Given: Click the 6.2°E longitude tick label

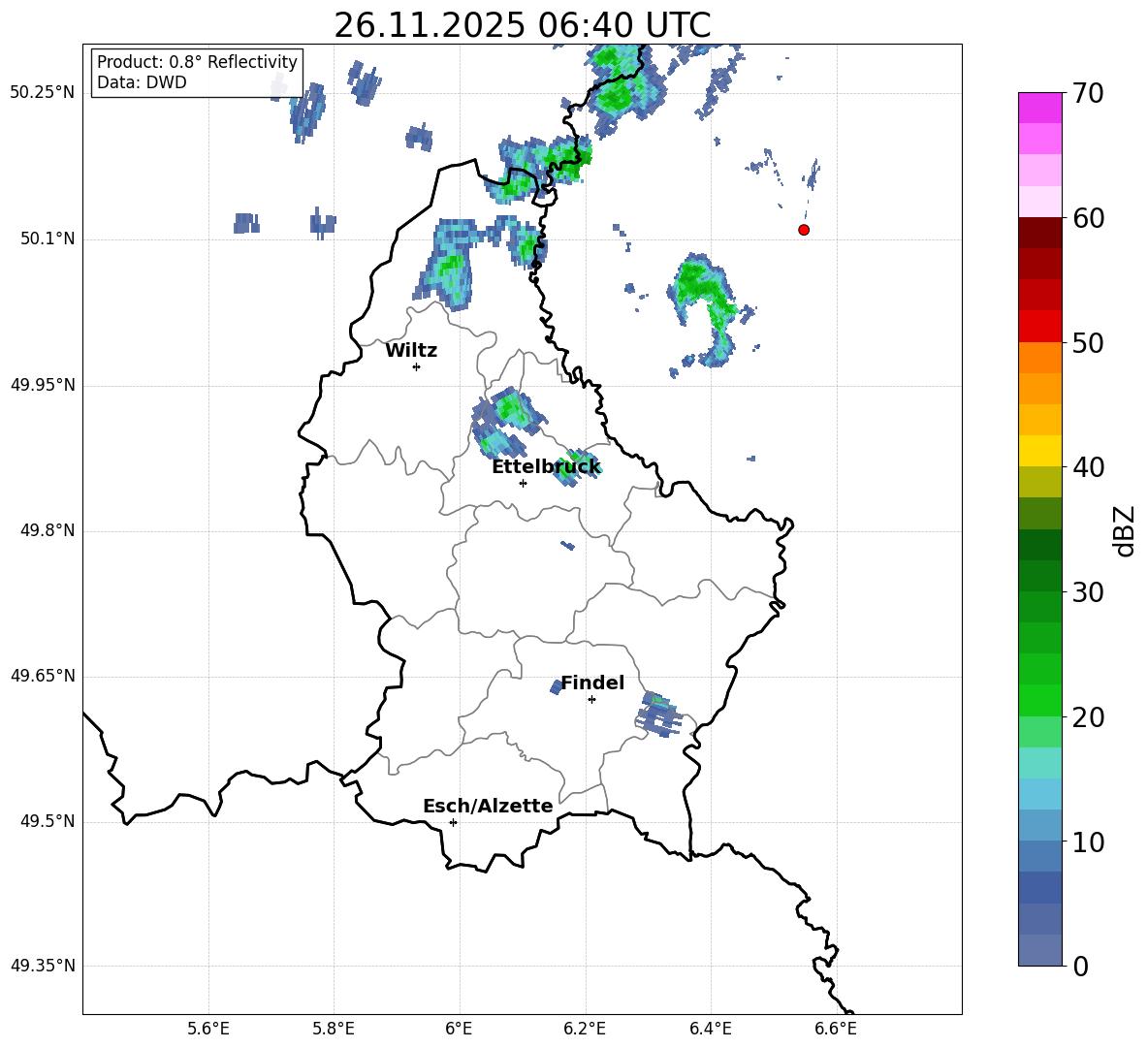Looking at the screenshot, I should pyautogui.click(x=585, y=1029).
